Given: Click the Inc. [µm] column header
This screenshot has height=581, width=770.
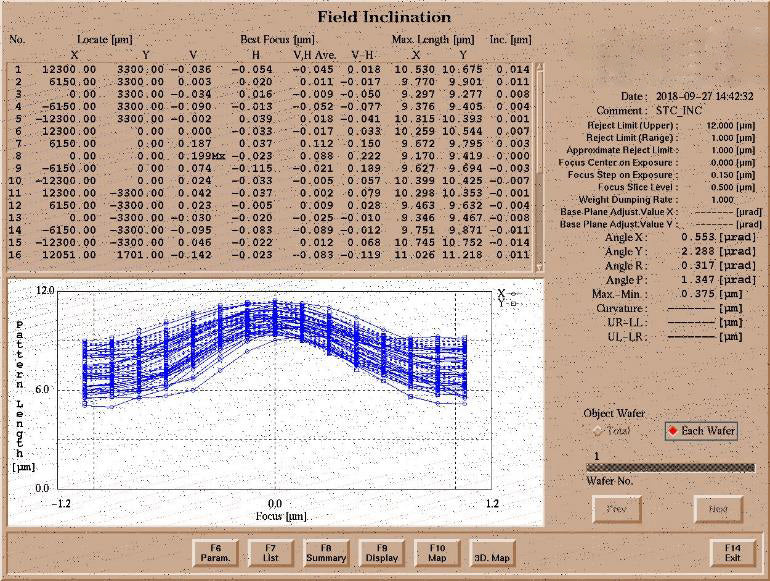Looking at the screenshot, I should click(x=510, y=40).
